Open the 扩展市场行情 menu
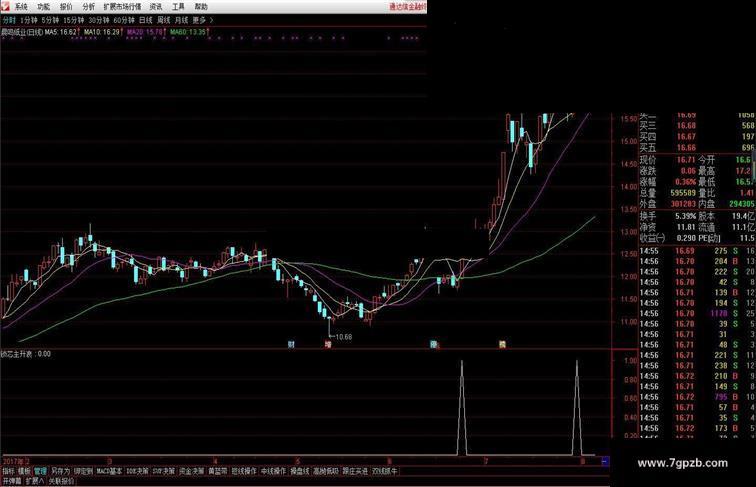The height and width of the screenshot is (487, 756). [x=122, y=7]
